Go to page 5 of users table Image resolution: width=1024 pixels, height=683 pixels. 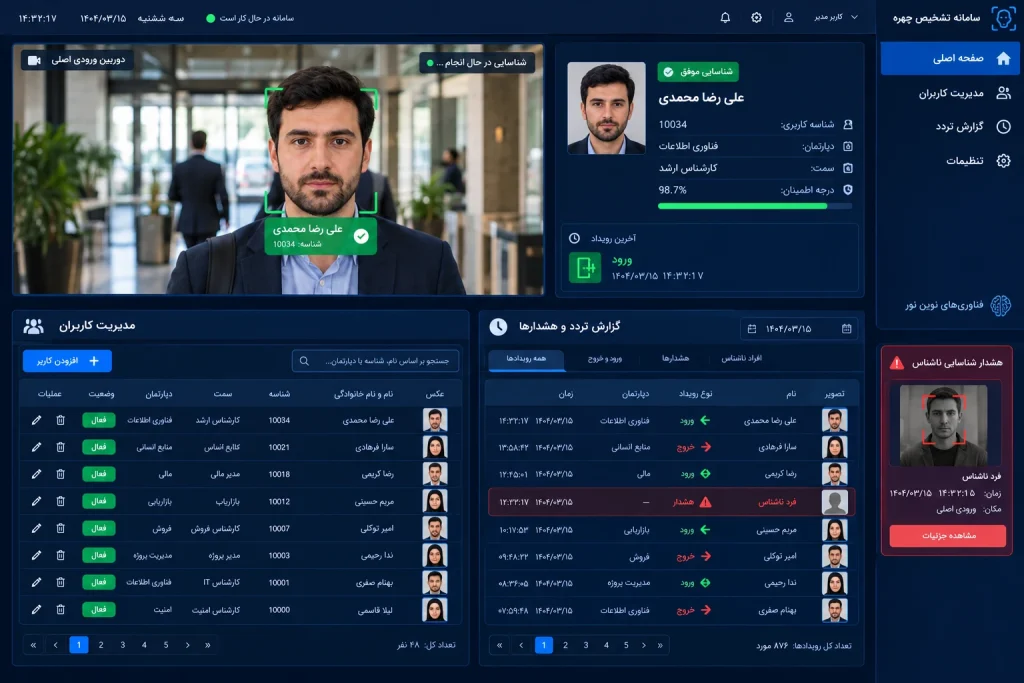coord(166,645)
